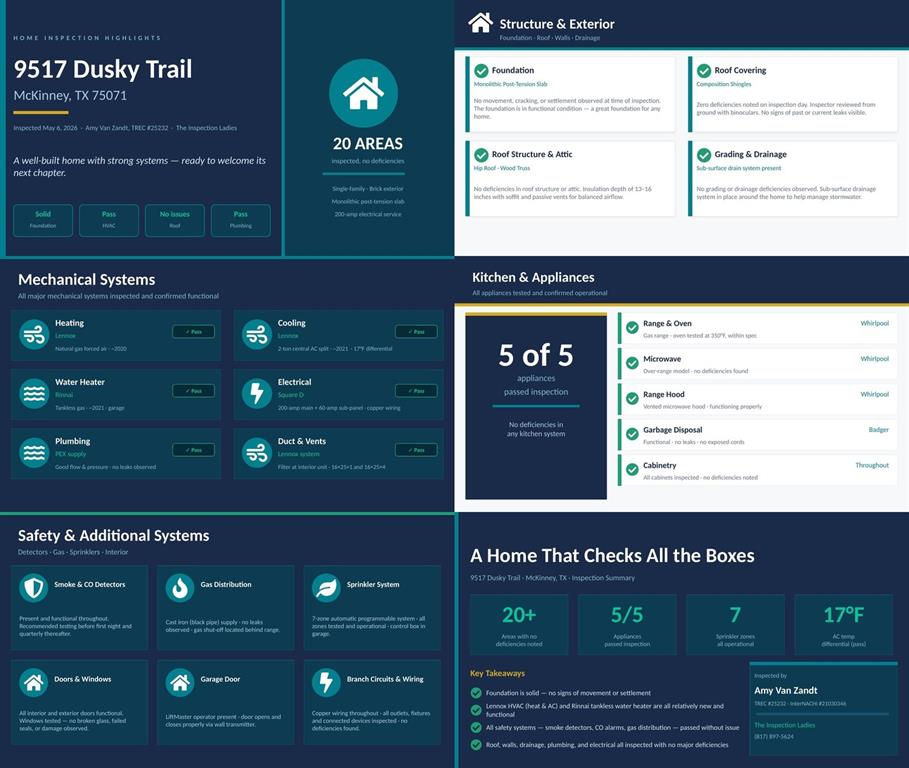Click the 17°F AC temp stat card
Viewport: 909px width, 768px height.
[x=843, y=624]
